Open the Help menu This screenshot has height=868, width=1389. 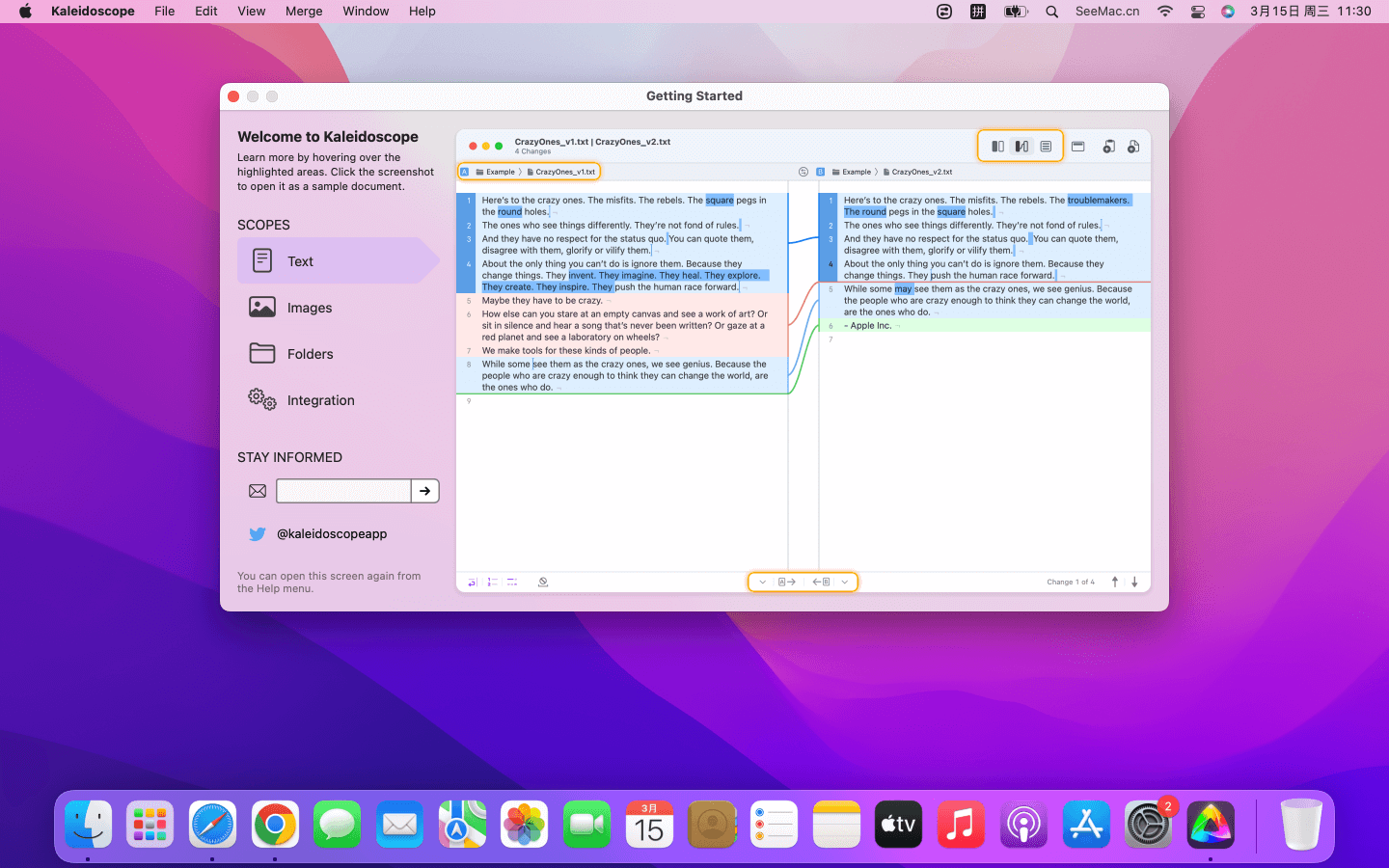(422, 12)
